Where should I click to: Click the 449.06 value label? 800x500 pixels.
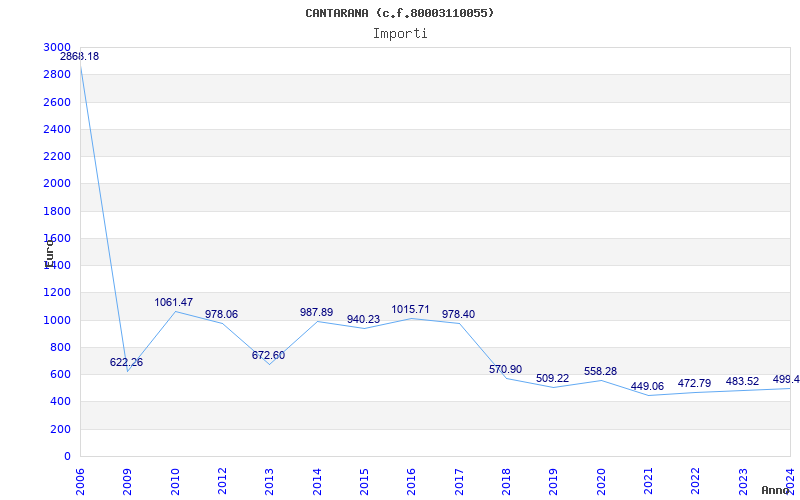click(647, 386)
